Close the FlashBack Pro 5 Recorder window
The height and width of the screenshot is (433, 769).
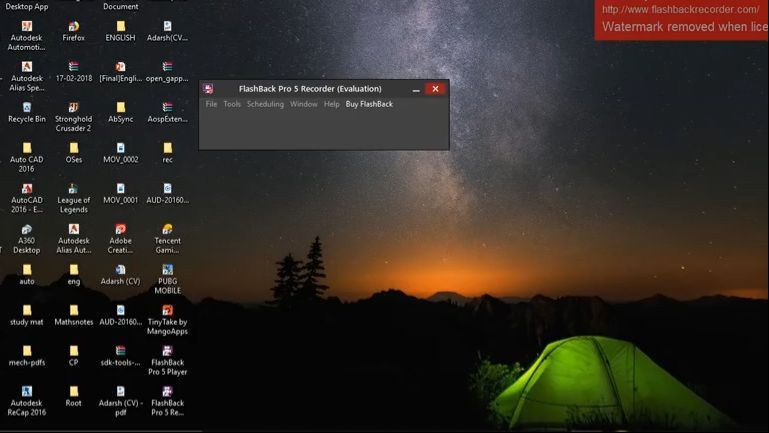click(435, 89)
